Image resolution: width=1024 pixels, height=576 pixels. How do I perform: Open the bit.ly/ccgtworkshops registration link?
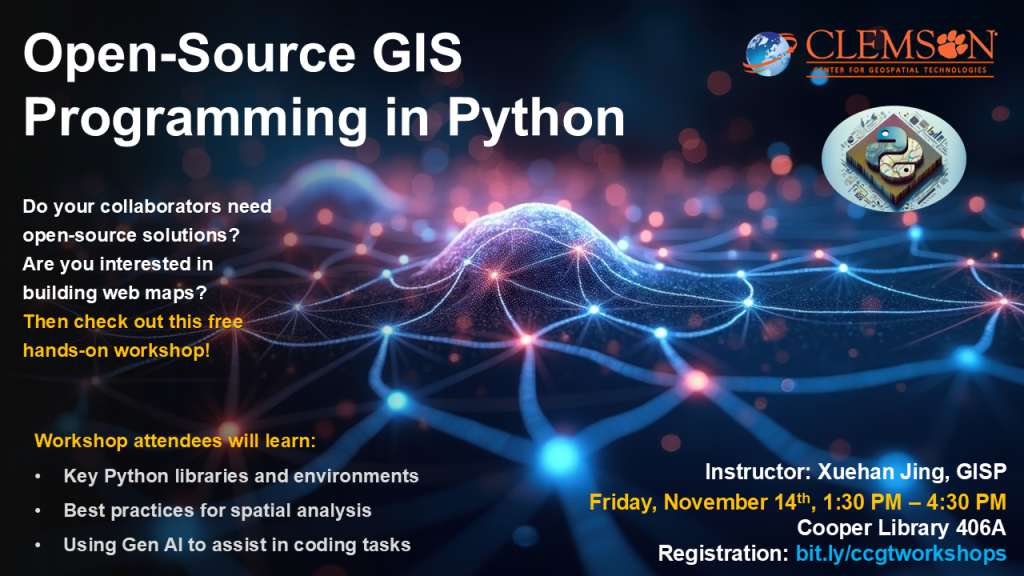pos(900,553)
